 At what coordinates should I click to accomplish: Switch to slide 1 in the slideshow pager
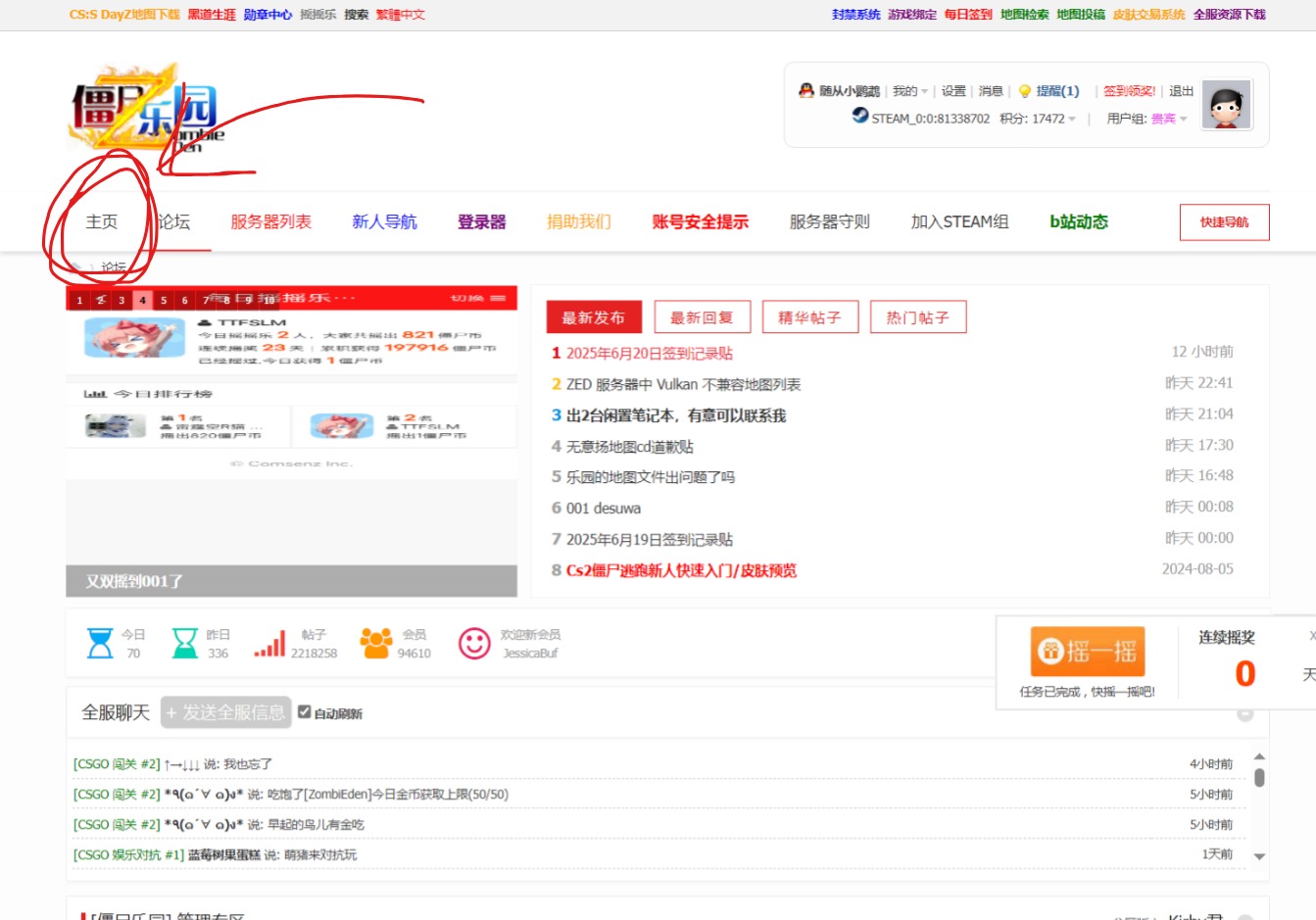click(x=79, y=300)
